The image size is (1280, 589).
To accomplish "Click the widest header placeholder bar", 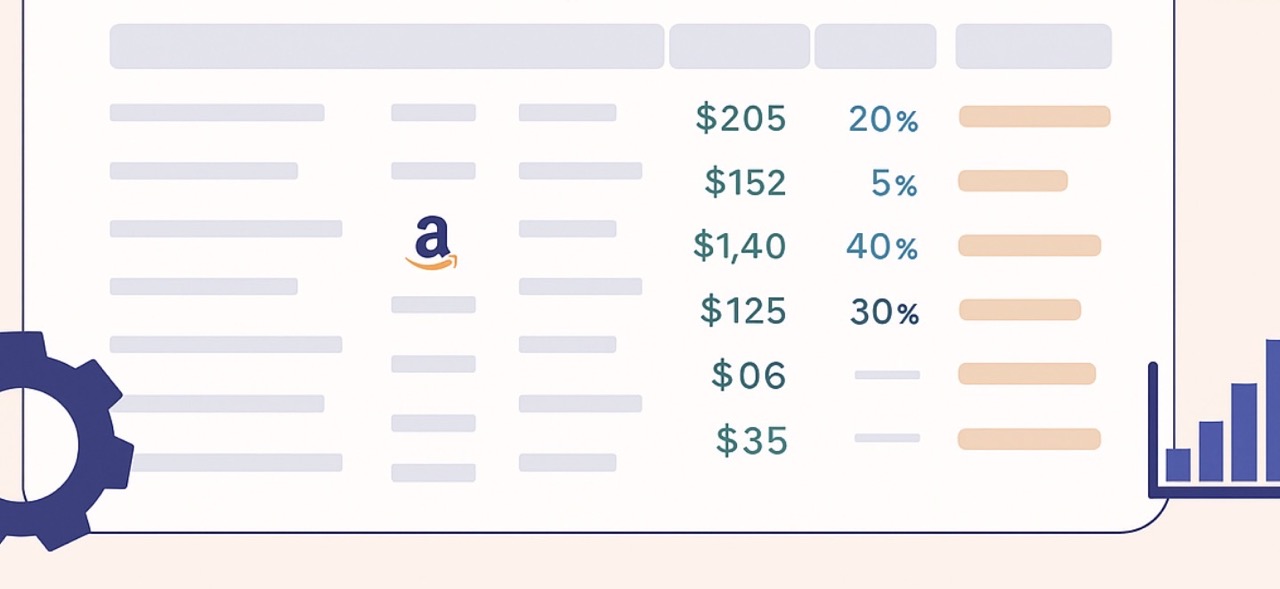I will click(x=387, y=47).
